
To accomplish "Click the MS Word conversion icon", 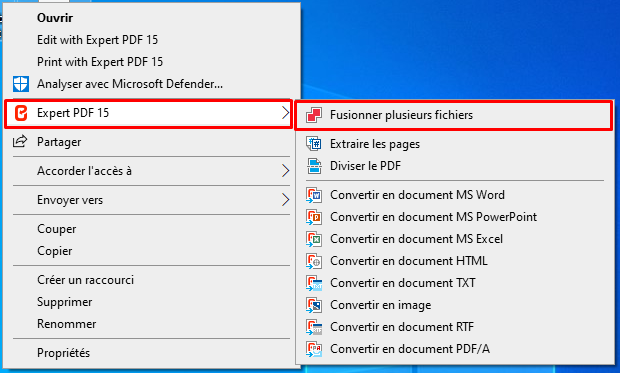I will pyautogui.click(x=314, y=195).
